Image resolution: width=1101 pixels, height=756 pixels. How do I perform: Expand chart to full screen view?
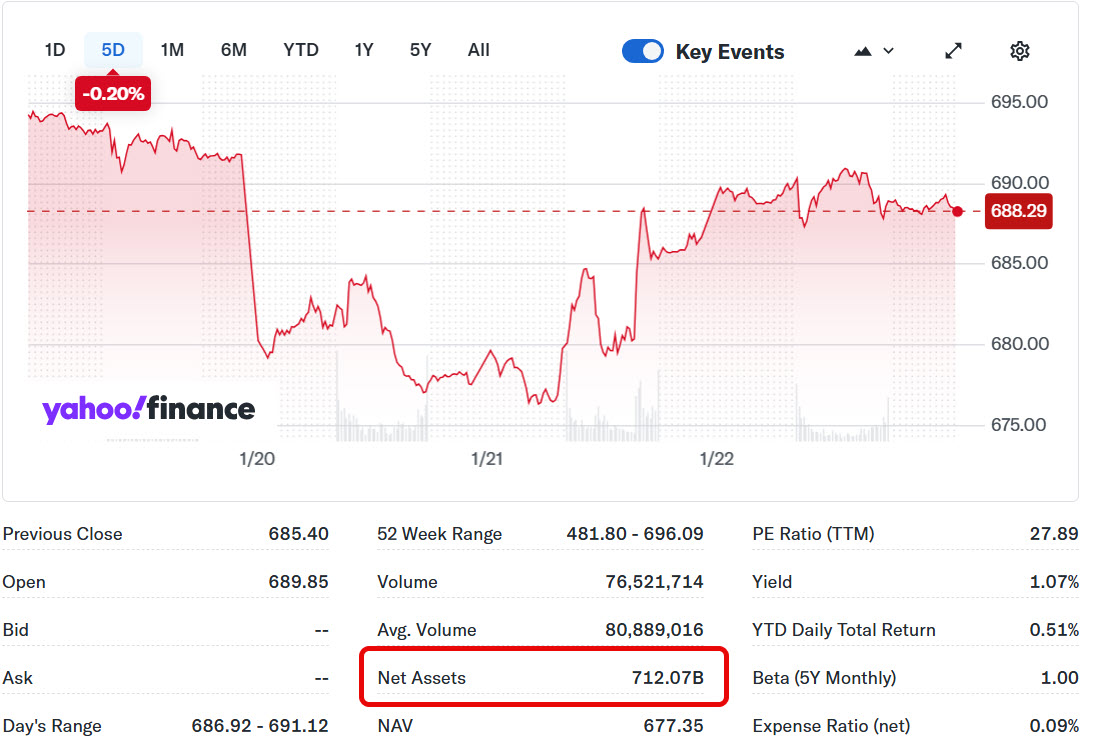(x=954, y=51)
